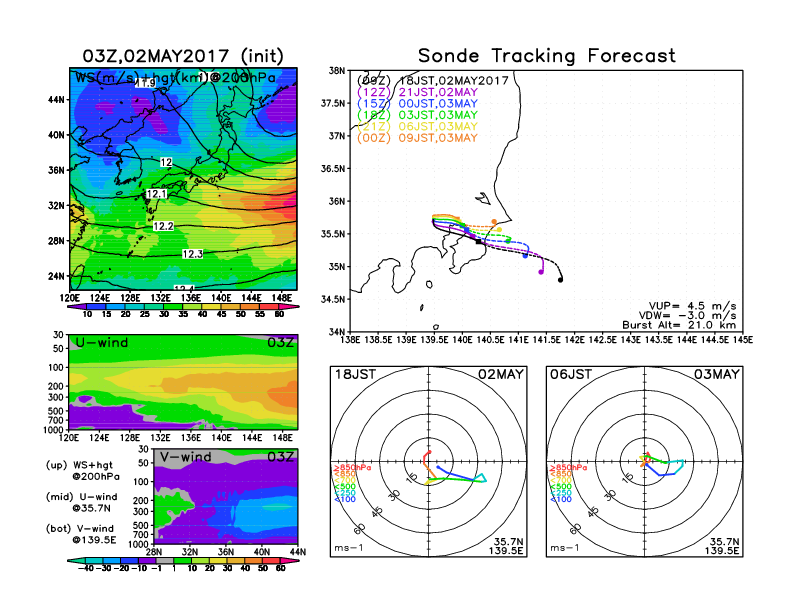
Task: Click the '(up) WS+hgt @200hPa' description
Action: [x=82, y=471]
